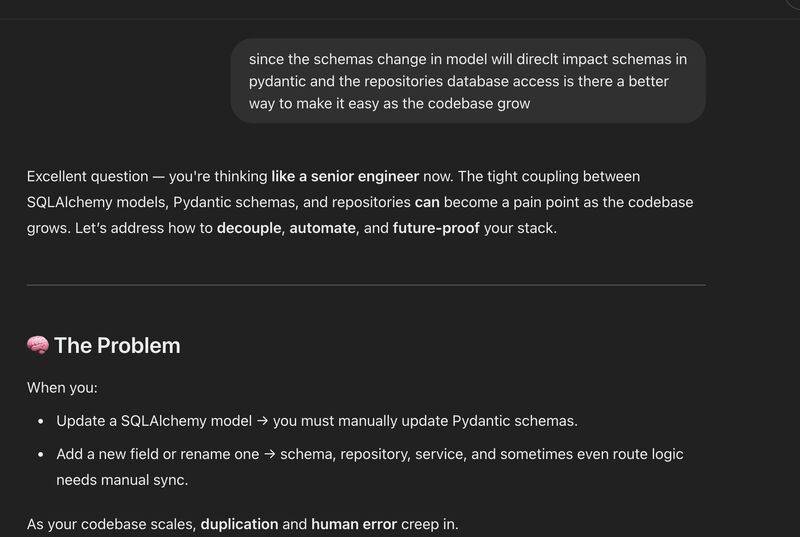The image size is (800, 537).
Task: Click the arrow in the rename field bullet
Action: (270, 454)
